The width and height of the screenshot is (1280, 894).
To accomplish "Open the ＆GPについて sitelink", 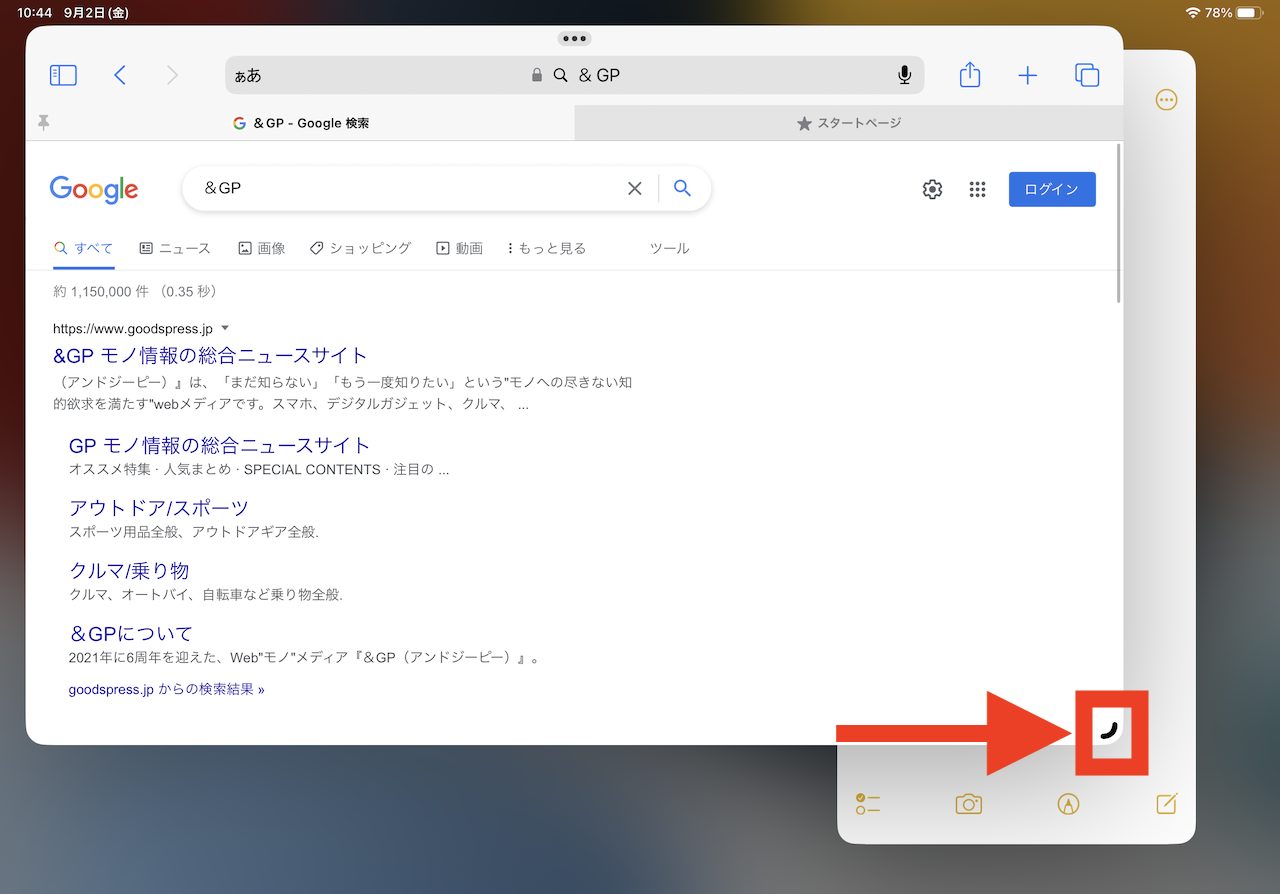I will point(131,634).
